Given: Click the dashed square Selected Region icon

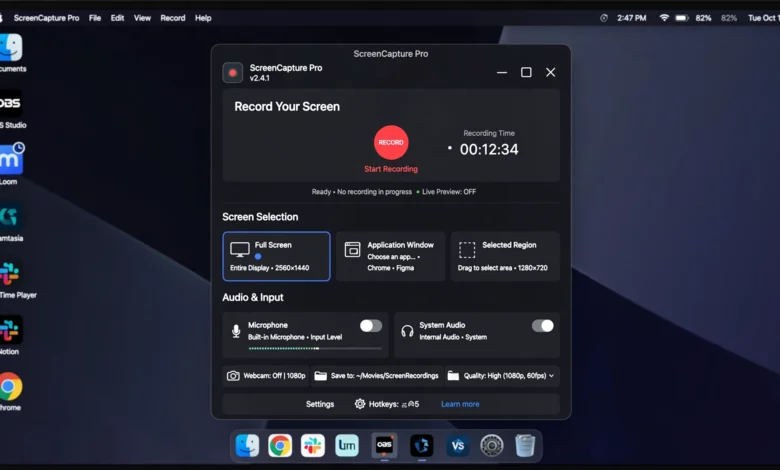Looking at the screenshot, I should coord(467,250).
